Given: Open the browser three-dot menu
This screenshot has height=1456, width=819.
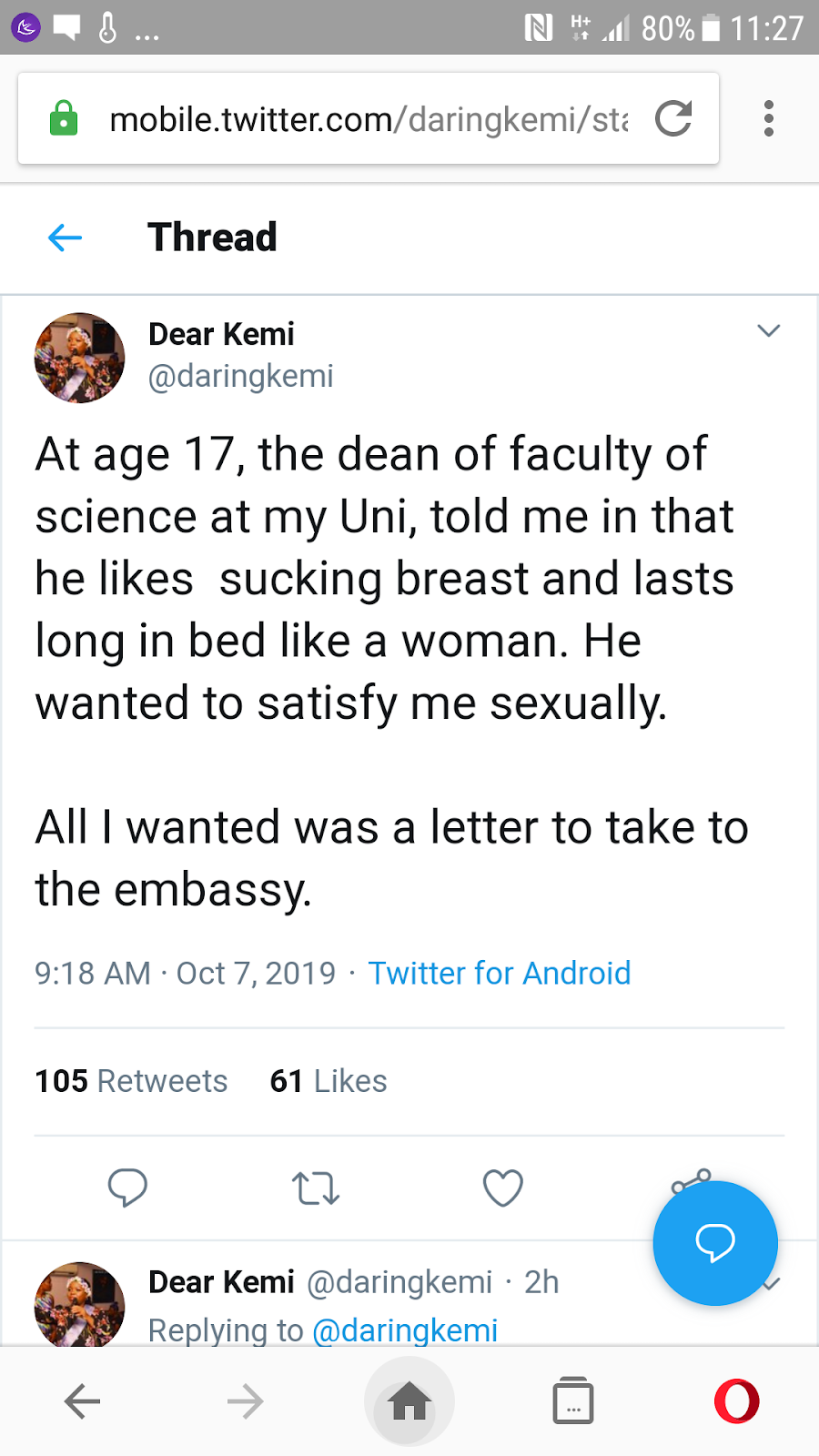Looking at the screenshot, I should click(x=769, y=119).
